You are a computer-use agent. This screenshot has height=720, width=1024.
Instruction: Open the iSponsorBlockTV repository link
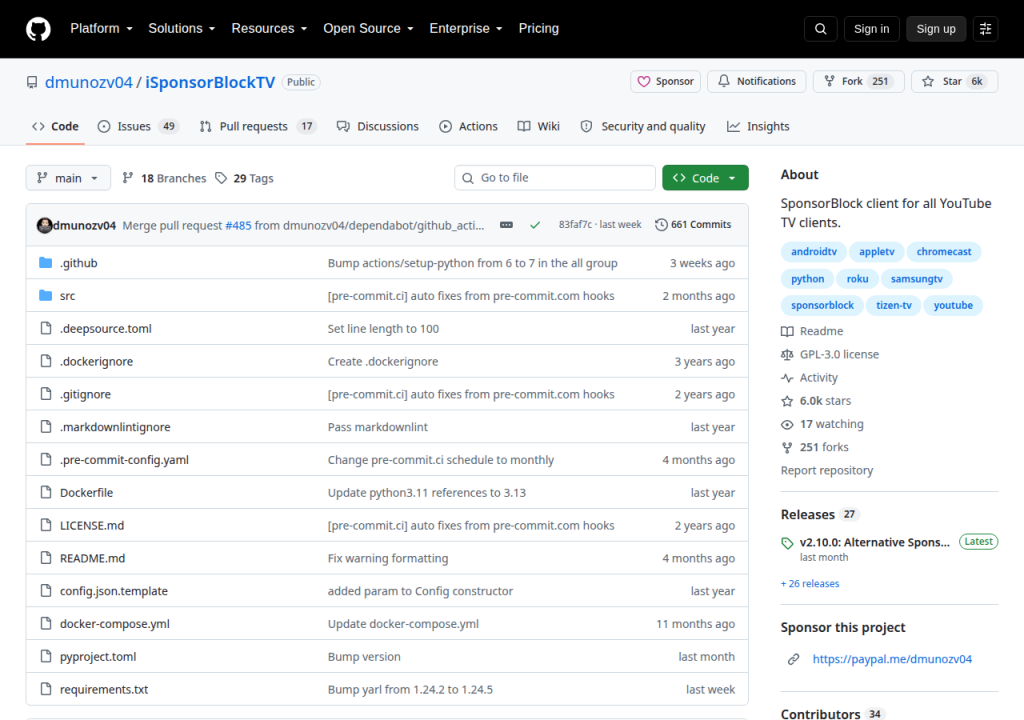tap(210, 82)
